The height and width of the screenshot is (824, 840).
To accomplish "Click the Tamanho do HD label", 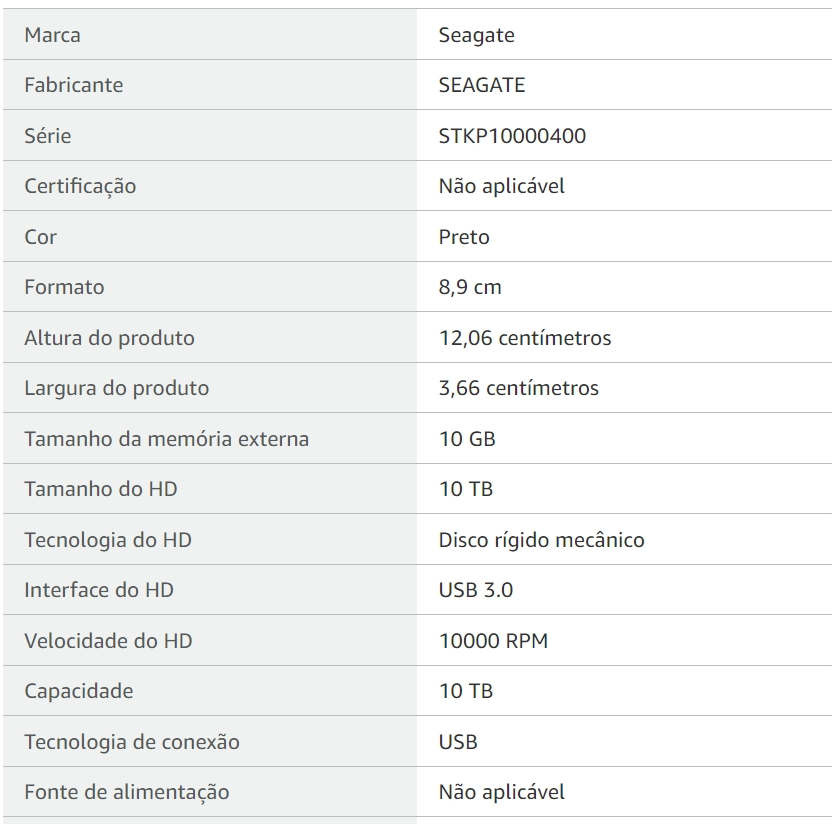I will click(101, 489).
